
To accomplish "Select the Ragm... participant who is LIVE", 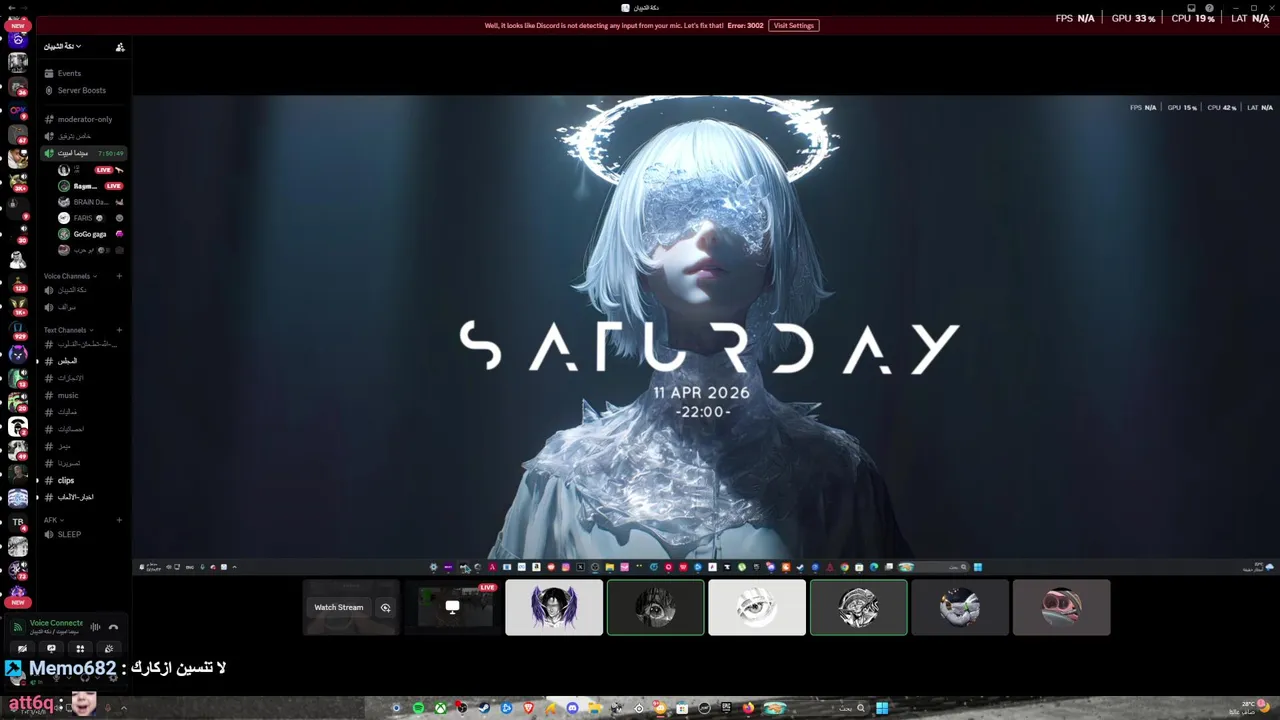I will [x=90, y=186].
